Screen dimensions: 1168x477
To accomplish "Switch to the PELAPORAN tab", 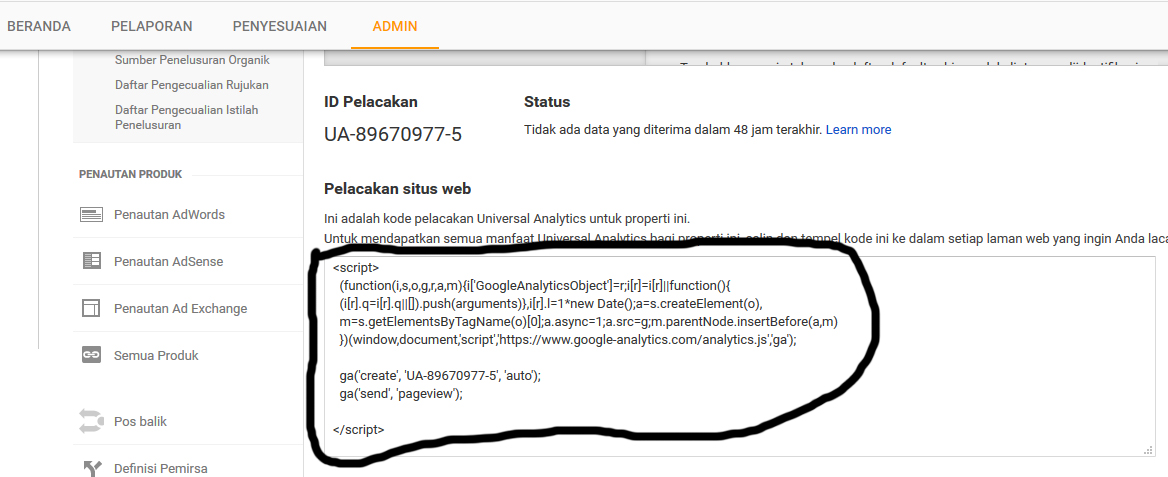I will click(152, 26).
